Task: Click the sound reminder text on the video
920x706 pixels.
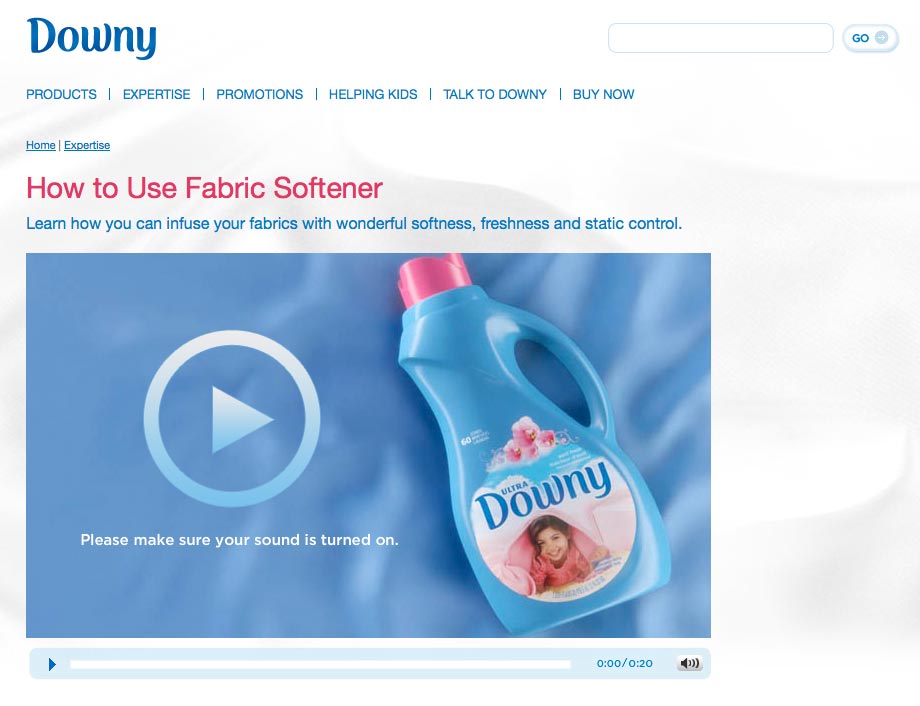Action: (x=239, y=540)
